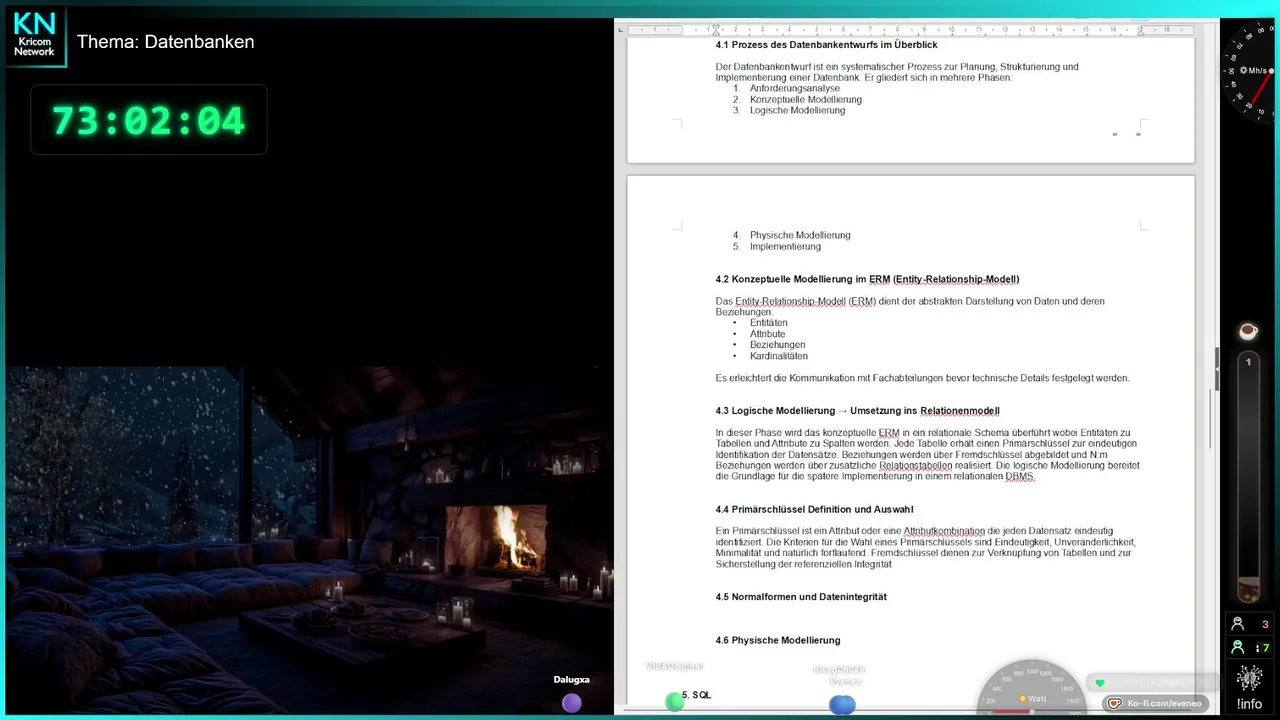This screenshot has height=720, width=1280.
Task: Click the coffee cup icon in right sidebar
Action: coord(1248,331)
